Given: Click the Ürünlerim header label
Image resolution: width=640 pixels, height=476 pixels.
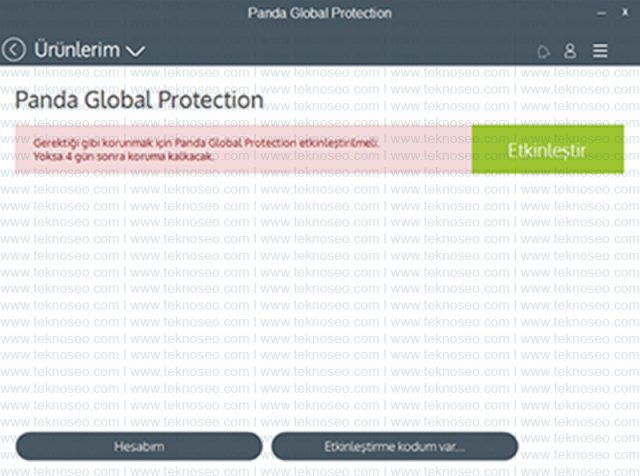Looking at the screenshot, I should [77, 50].
